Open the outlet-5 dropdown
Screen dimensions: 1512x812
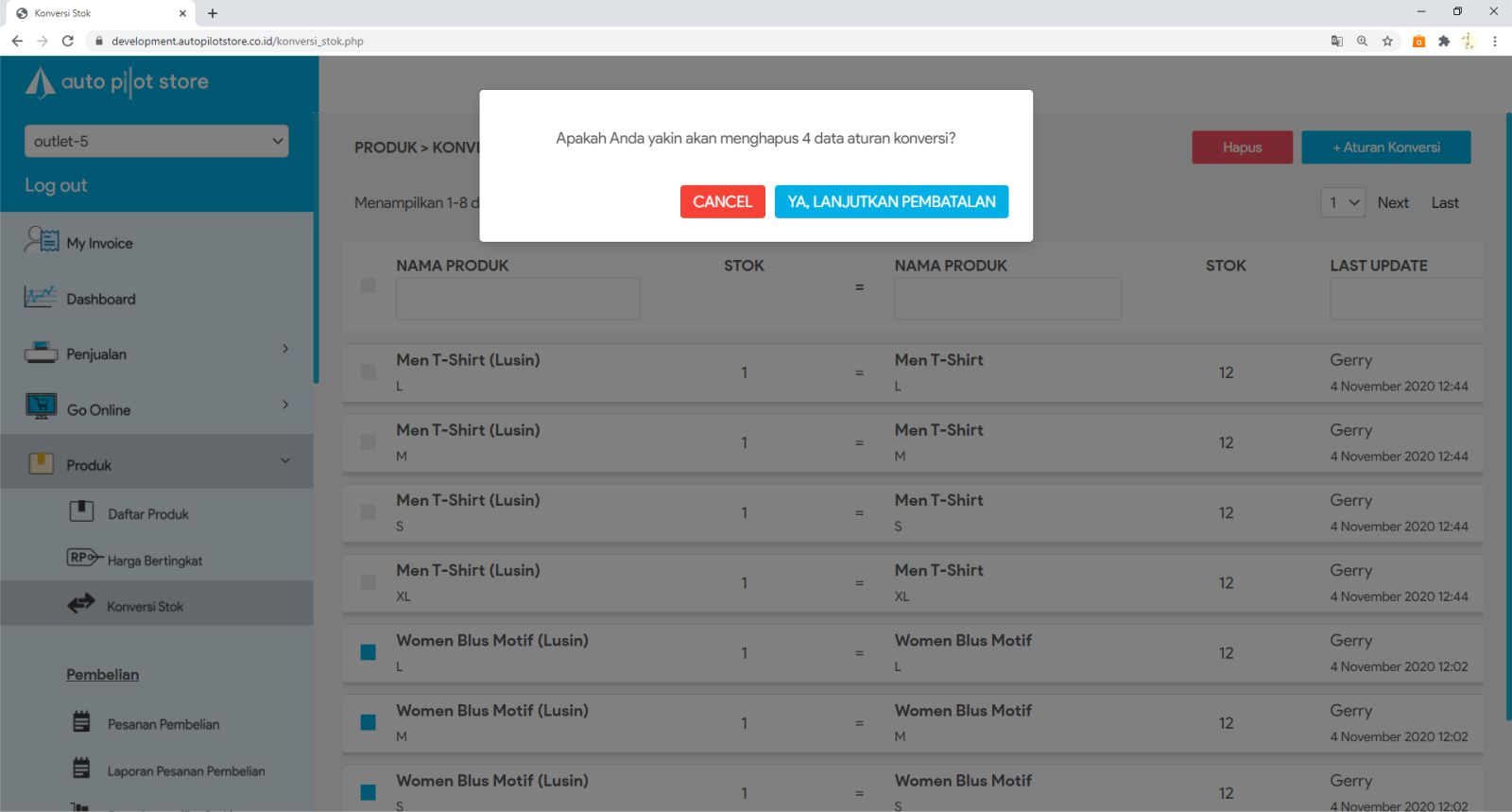pyautogui.click(x=156, y=141)
